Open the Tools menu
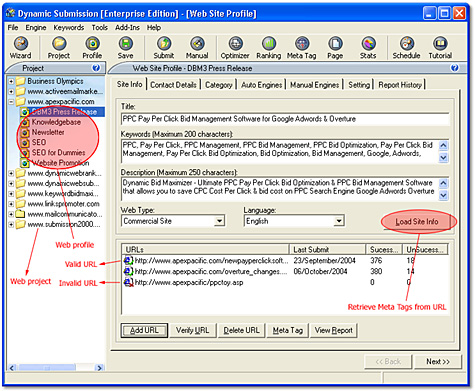 (x=100, y=28)
